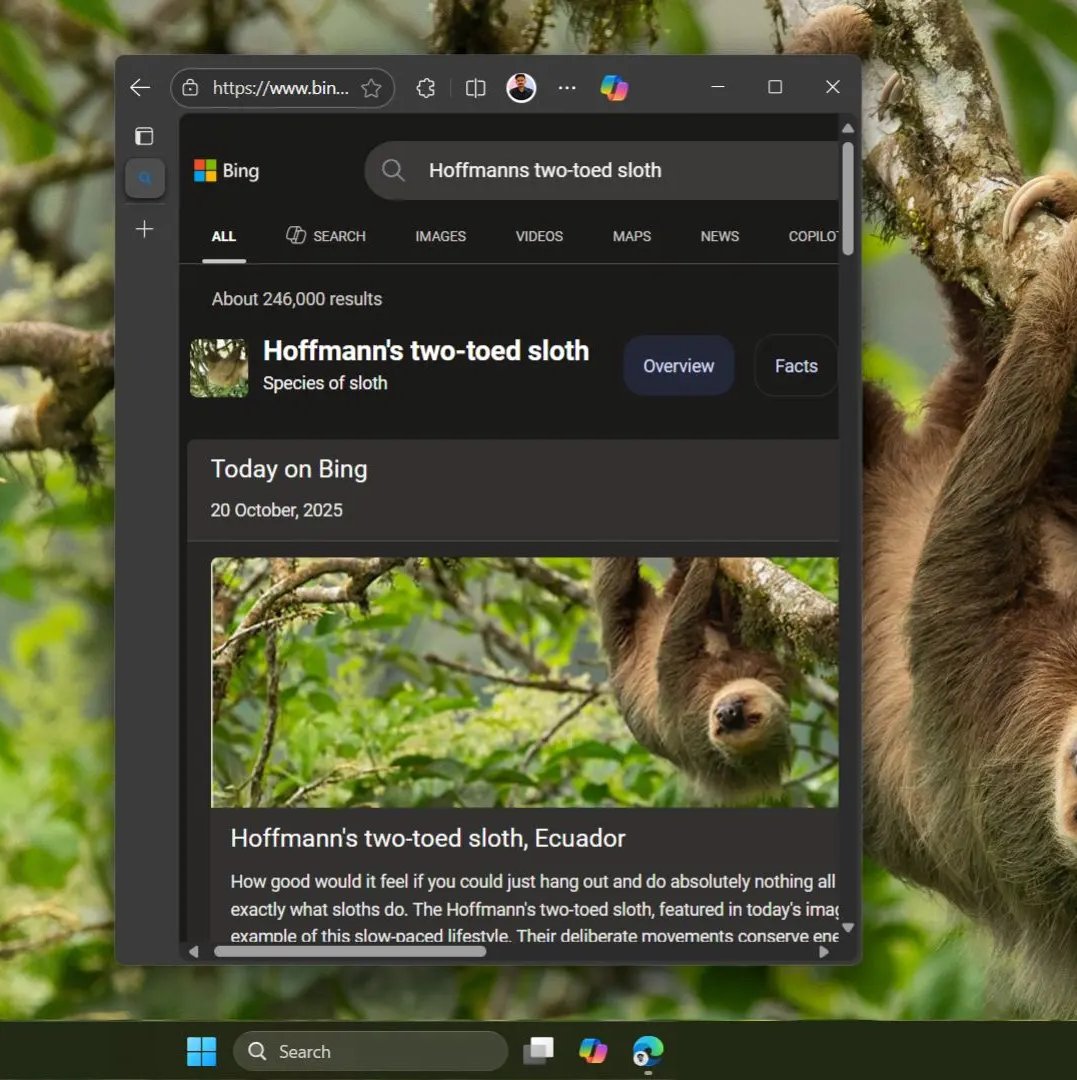Add page to favorites with star icon
1077x1080 pixels.
[371, 88]
